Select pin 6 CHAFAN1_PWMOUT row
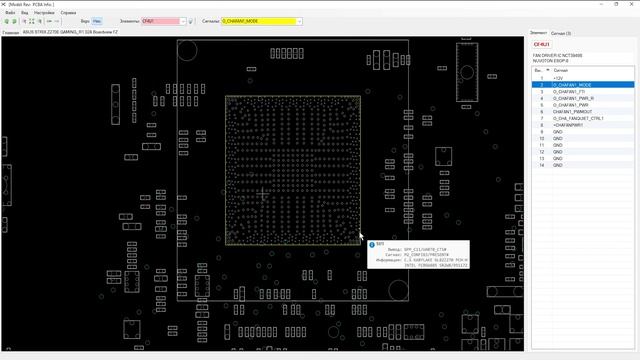Viewport: 640px width, 360px height. click(583, 111)
